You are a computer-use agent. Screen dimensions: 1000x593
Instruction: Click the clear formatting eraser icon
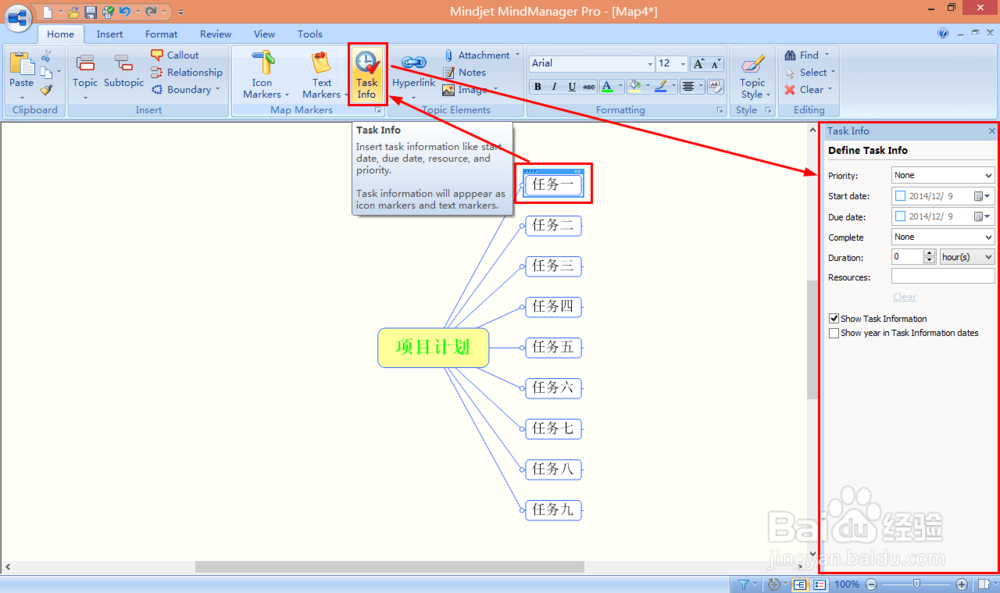[x=716, y=87]
